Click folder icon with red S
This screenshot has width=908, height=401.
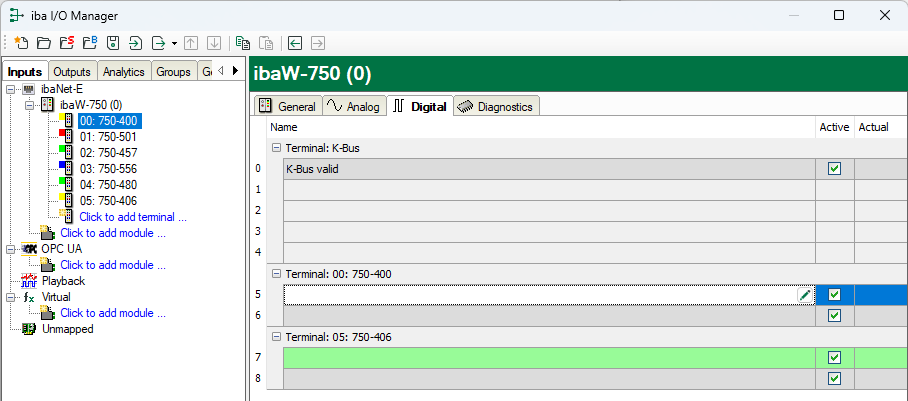pos(67,43)
